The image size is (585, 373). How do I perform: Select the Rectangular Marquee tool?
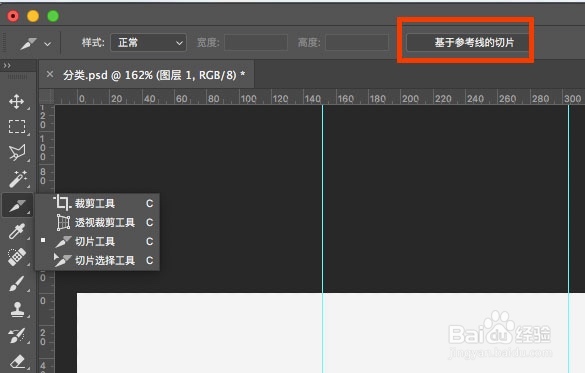[x=17, y=126]
